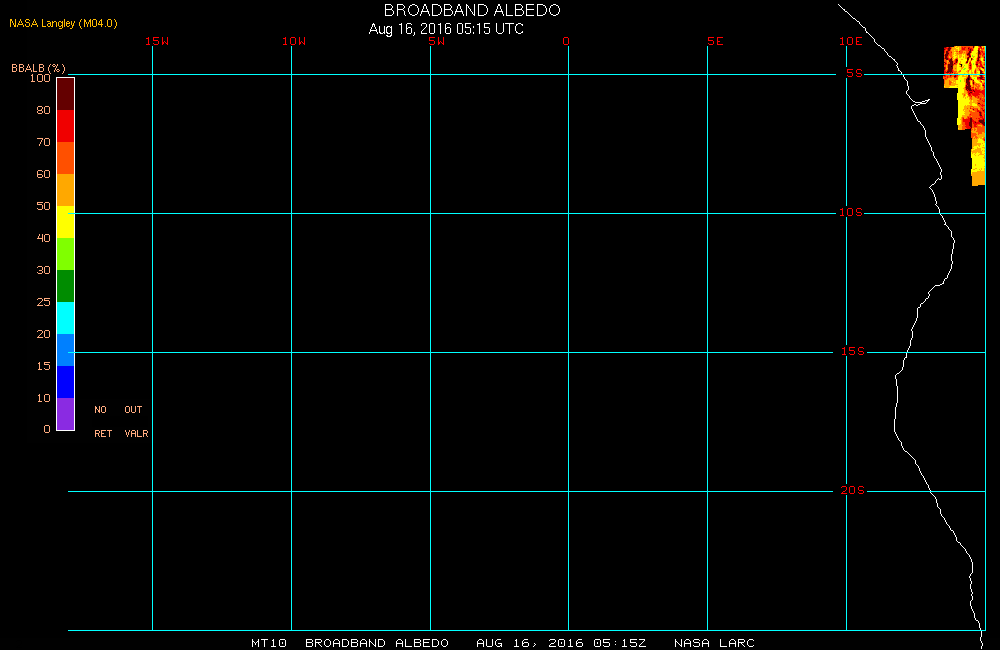Click the 10S latitude label

point(851,212)
